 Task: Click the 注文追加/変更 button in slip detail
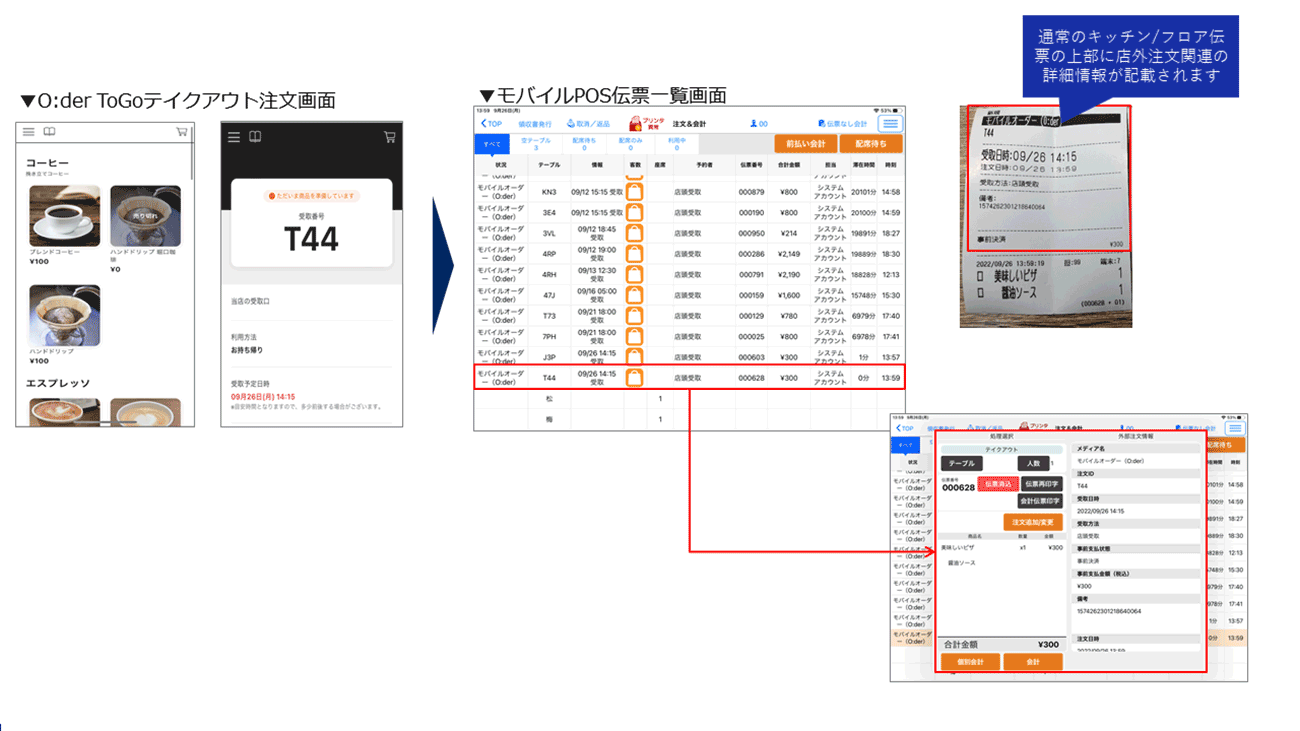pyautogui.click(x=1033, y=522)
